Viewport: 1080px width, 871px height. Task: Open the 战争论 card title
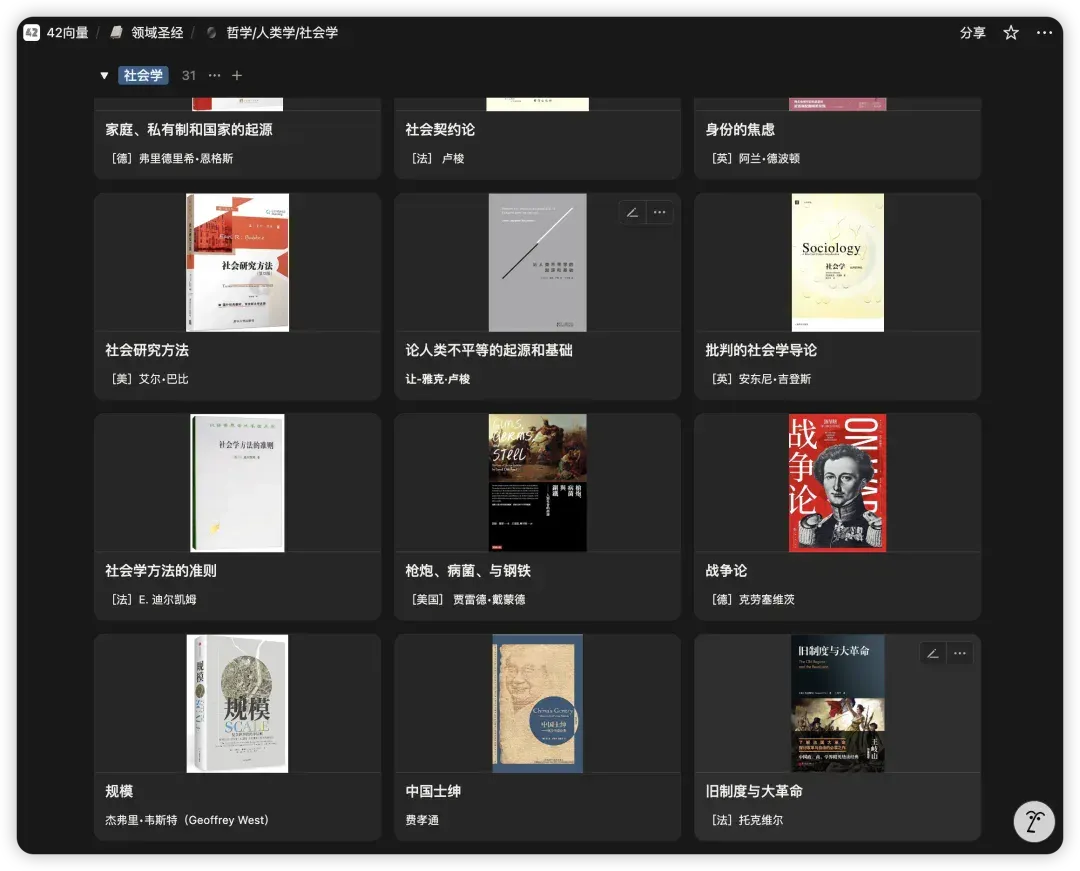(x=726, y=570)
